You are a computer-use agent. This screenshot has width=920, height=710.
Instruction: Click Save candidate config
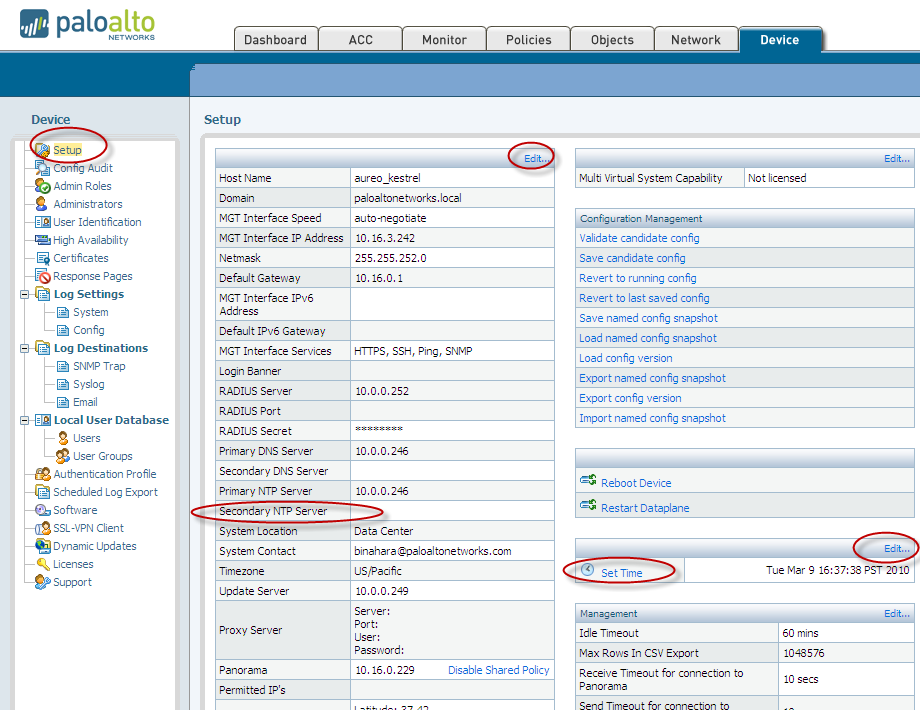pyautogui.click(x=632, y=258)
